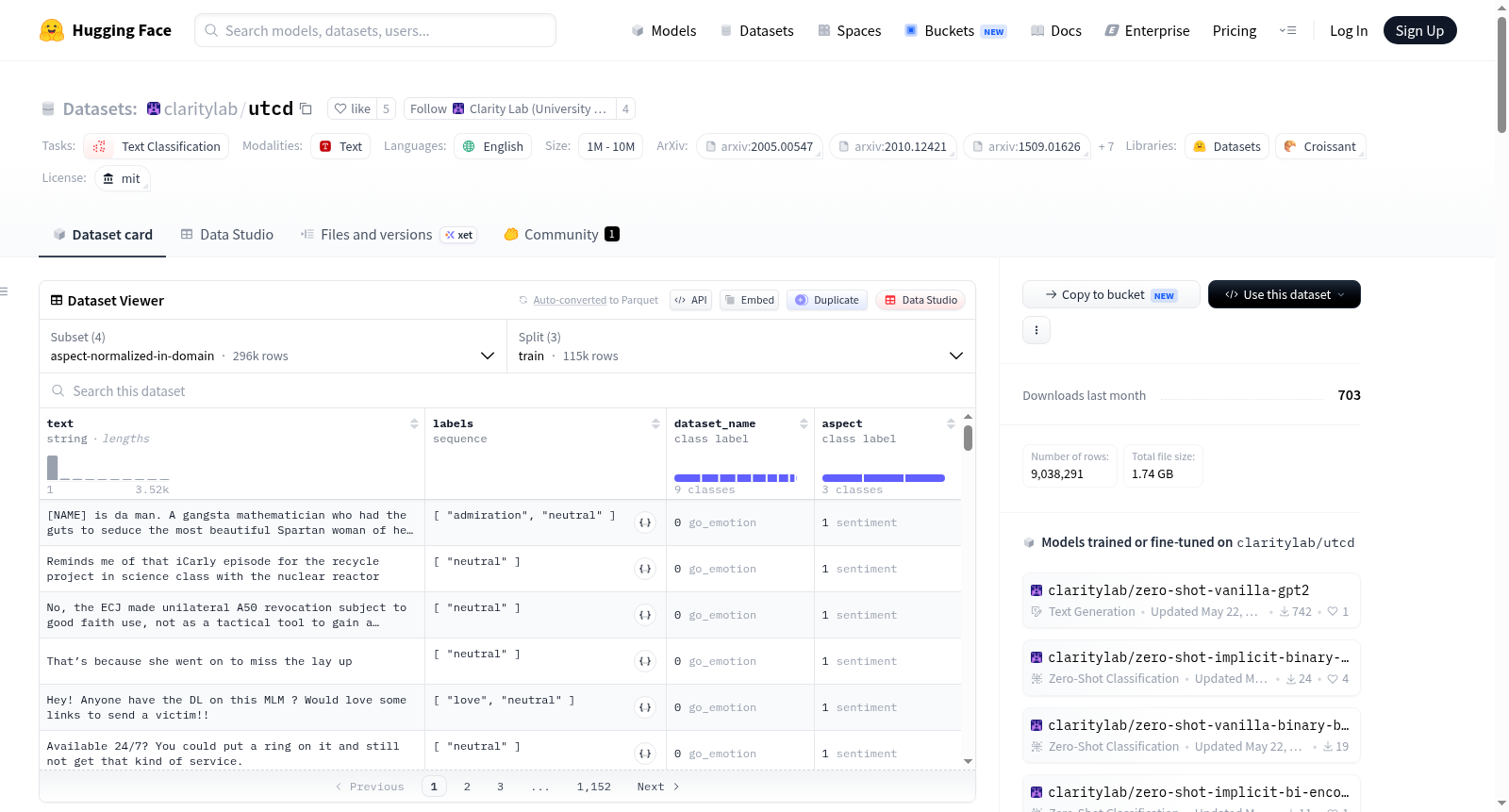Screen dimensions: 1509x812
Task: Open the Files and versions tab
Action: tap(389, 235)
